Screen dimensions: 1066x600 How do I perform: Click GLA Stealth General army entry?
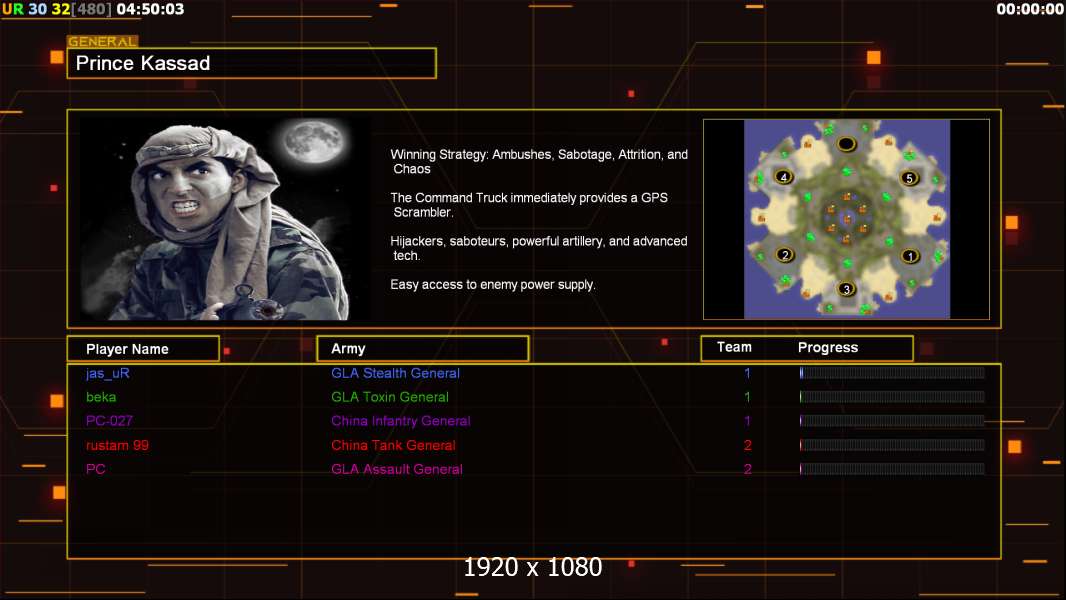395,373
